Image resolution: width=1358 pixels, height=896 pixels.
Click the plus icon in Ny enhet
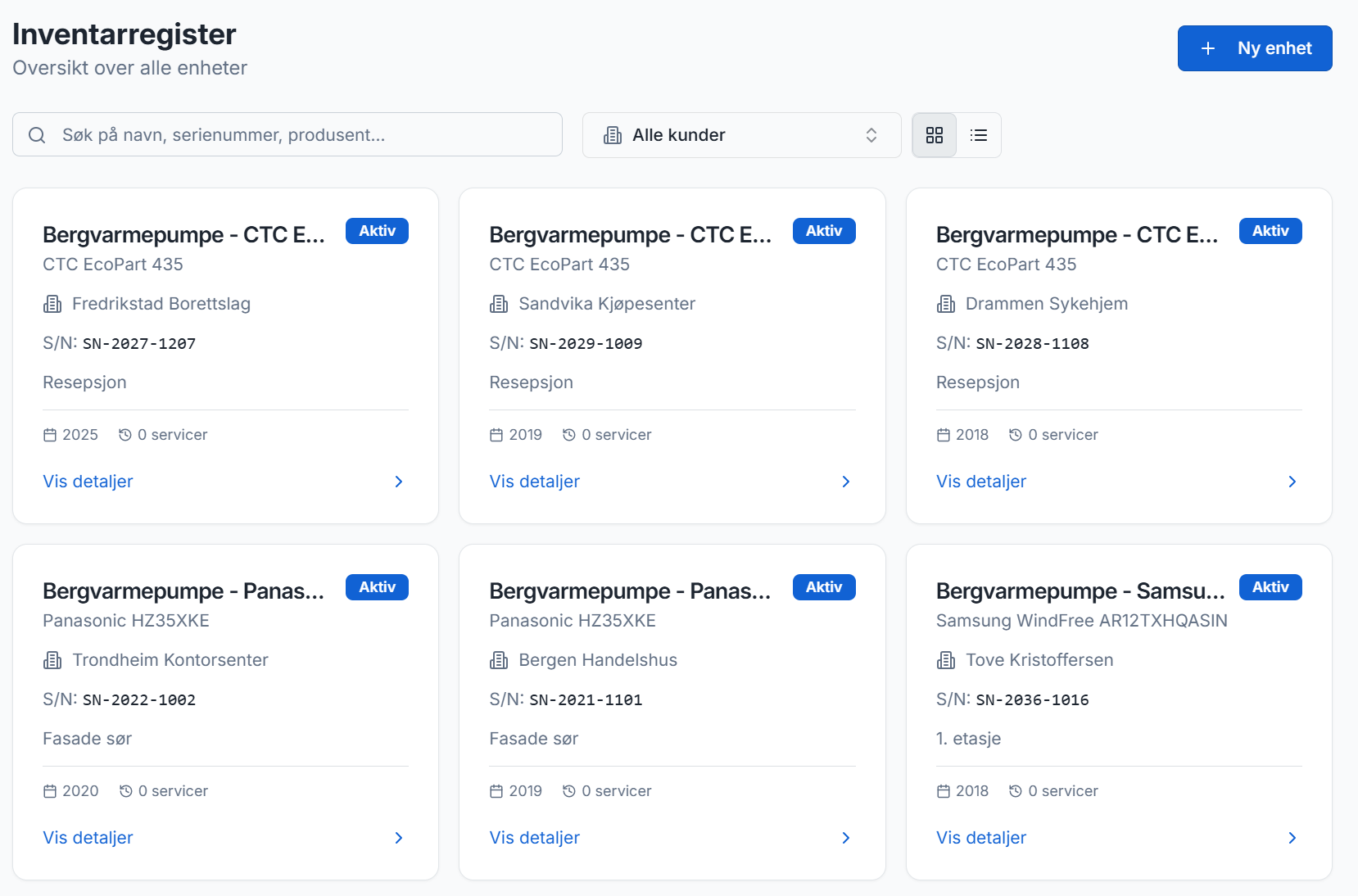[1207, 48]
